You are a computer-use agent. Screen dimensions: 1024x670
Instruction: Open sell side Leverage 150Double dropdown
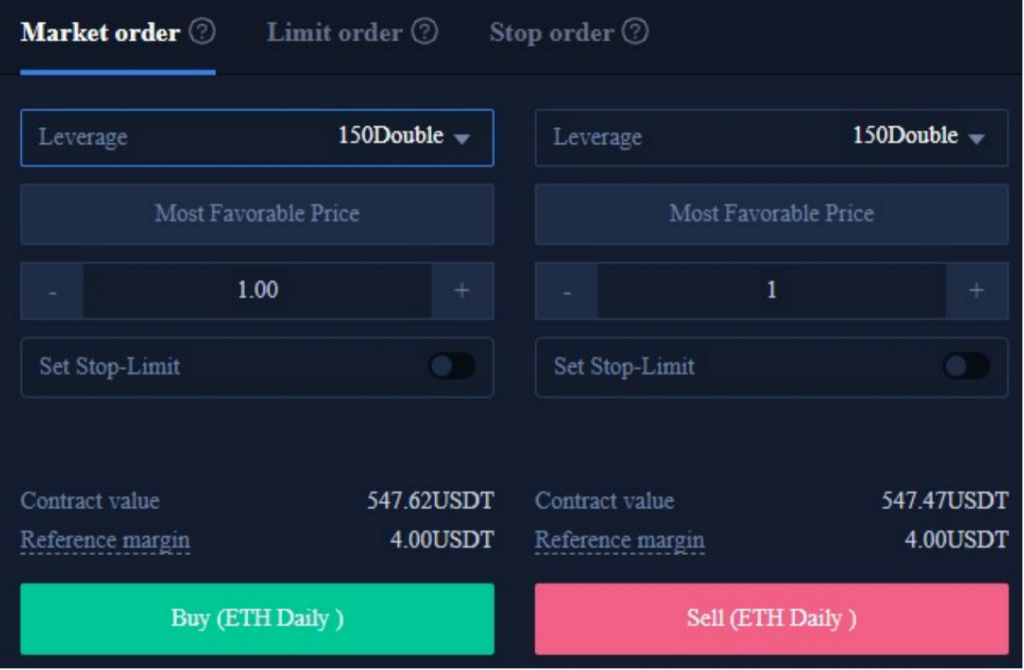pos(772,138)
